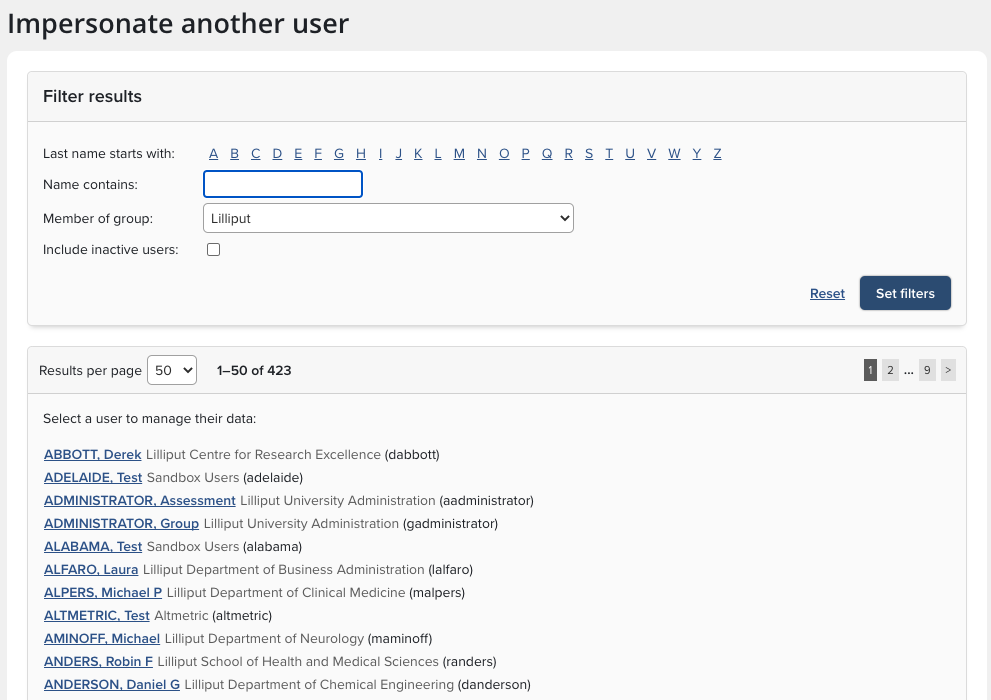
Task: Select user ANDERSON, Daniel G
Action: [x=112, y=685]
